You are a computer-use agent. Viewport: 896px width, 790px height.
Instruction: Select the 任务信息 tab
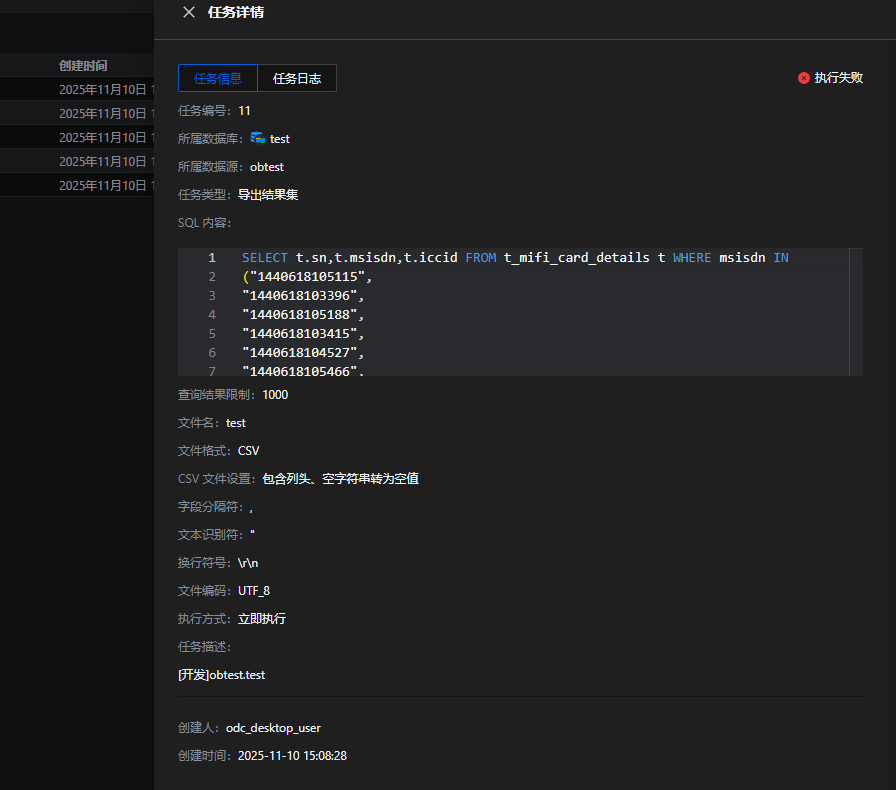pos(218,79)
